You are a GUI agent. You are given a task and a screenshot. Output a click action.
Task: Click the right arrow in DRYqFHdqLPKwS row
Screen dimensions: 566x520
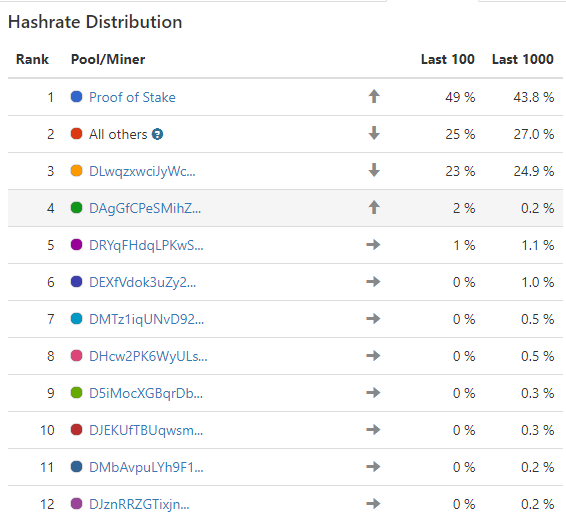point(373,245)
